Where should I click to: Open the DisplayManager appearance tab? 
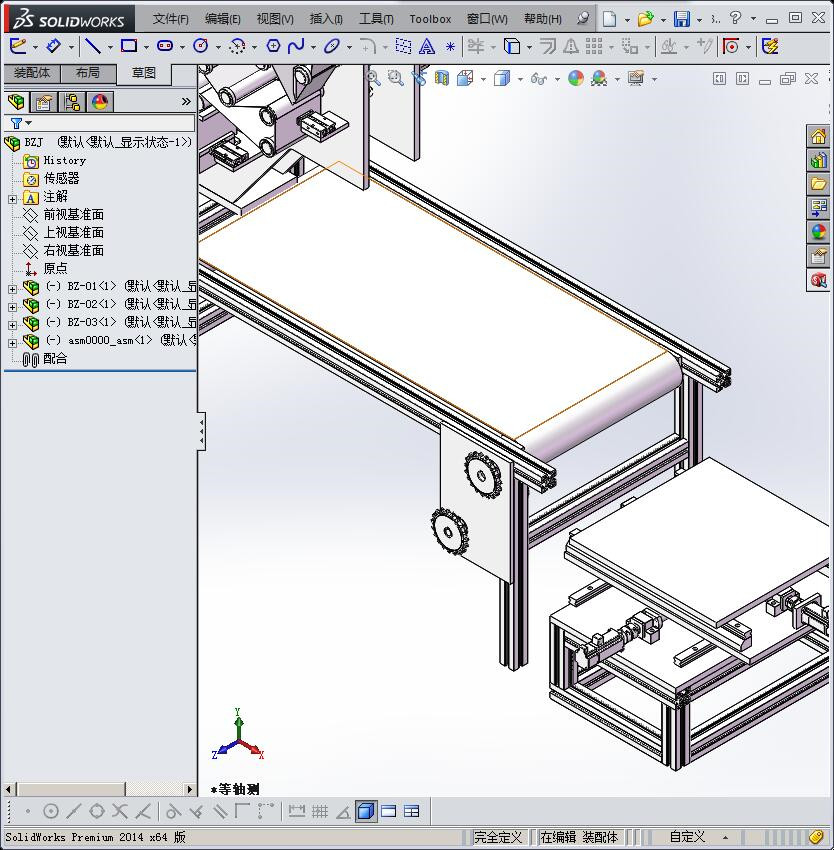coord(99,102)
